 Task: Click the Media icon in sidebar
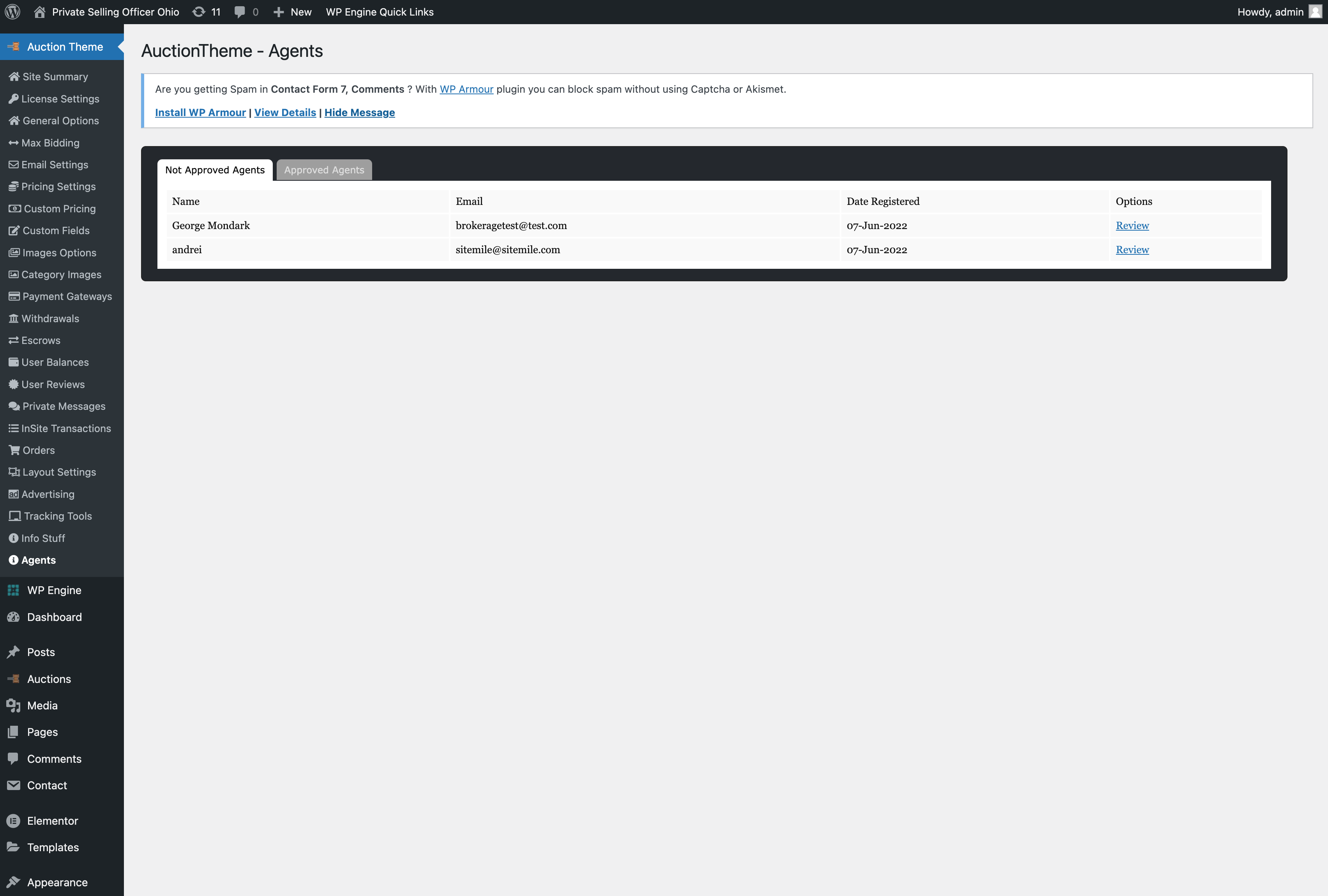pos(13,705)
